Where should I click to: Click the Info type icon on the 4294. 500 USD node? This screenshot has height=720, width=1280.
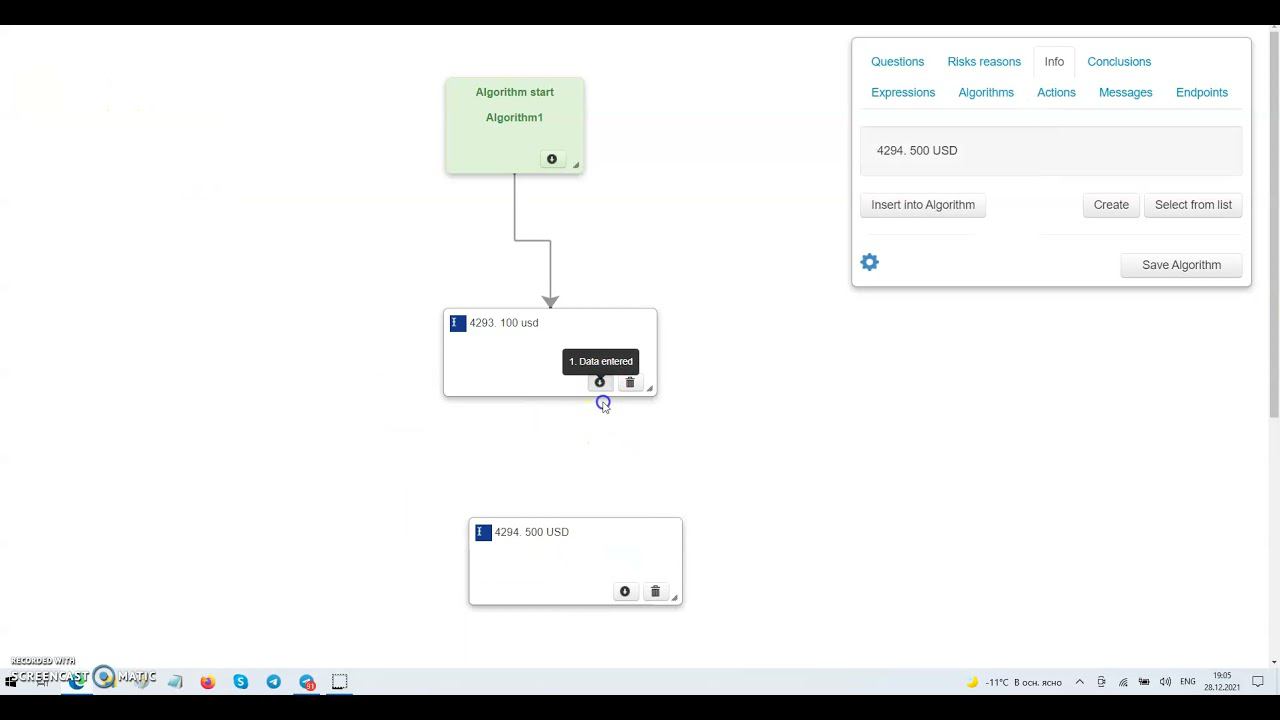pos(483,532)
